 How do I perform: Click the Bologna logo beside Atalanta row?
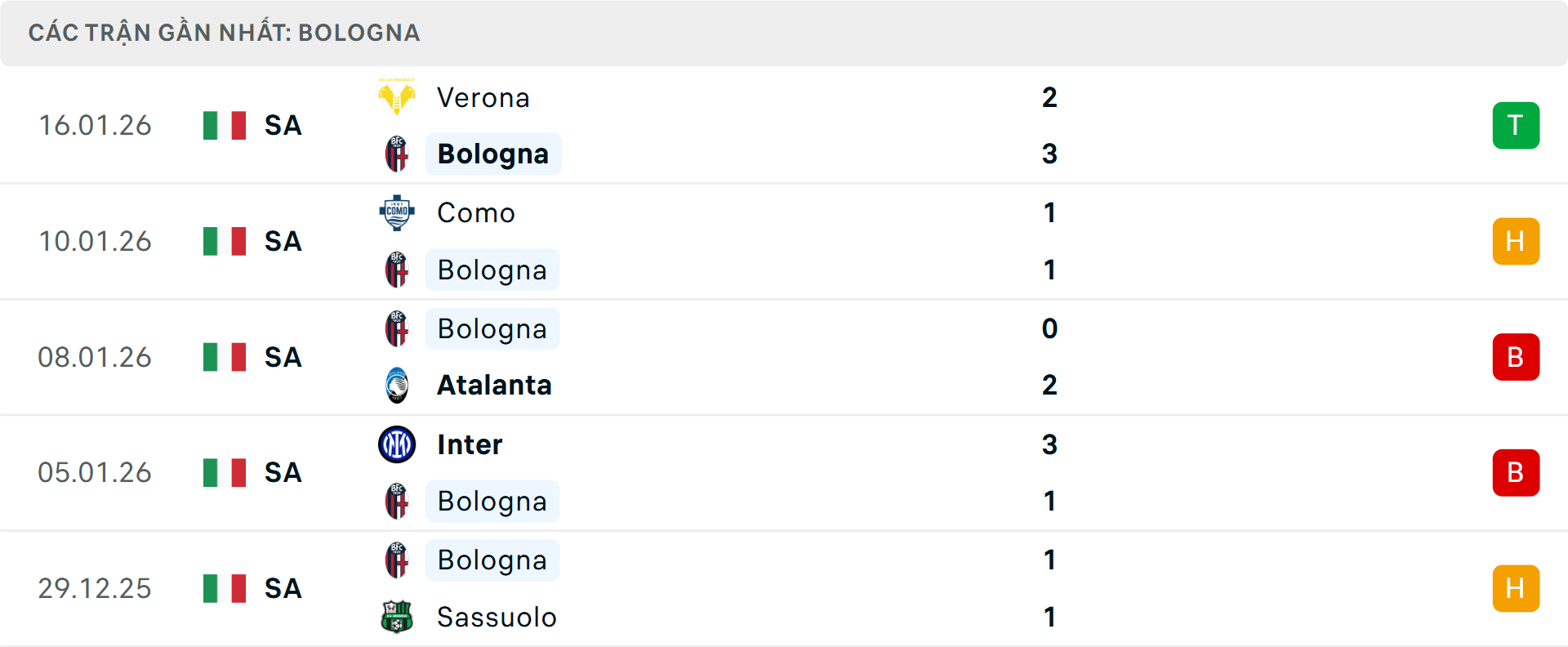(x=397, y=328)
